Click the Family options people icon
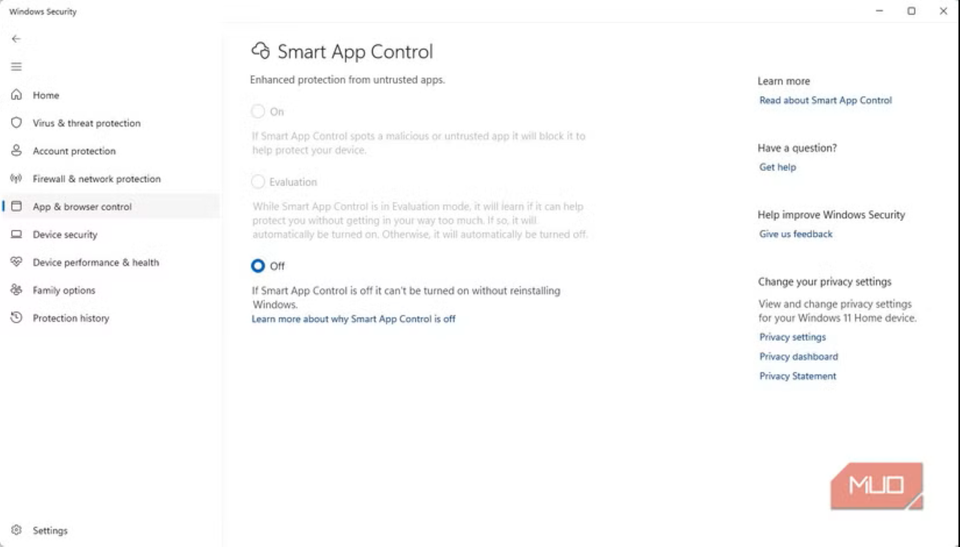This screenshot has width=960, height=547. pos(16,290)
